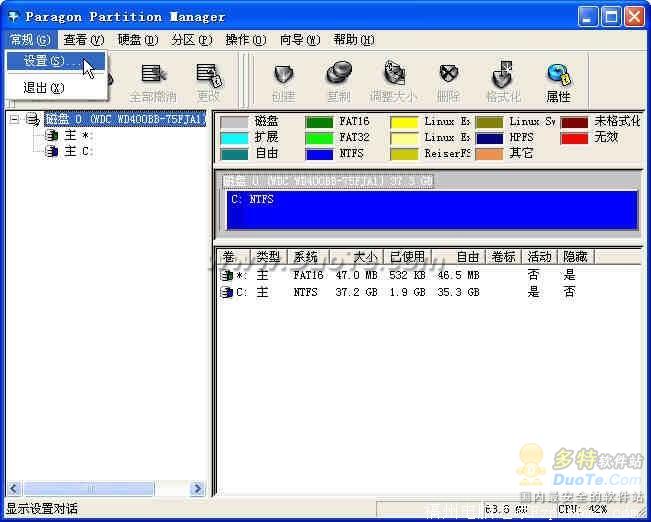This screenshot has height=522, width=651.
Task: Click the title bar app pin icon
Action: 13,17
